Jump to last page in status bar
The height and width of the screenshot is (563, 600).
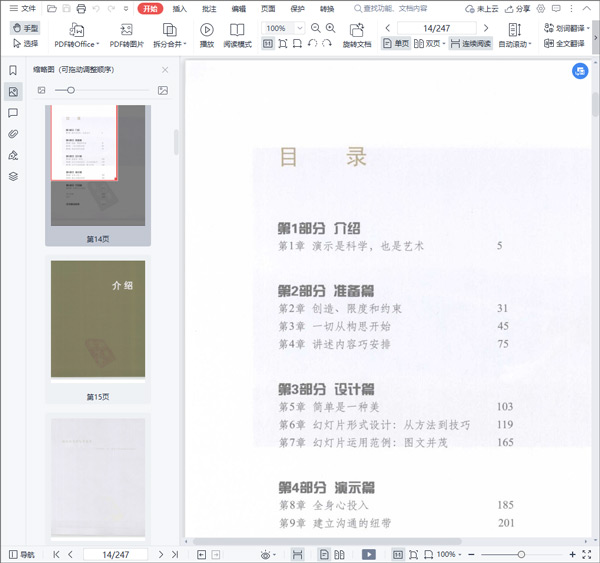pyautogui.click(x=175, y=554)
